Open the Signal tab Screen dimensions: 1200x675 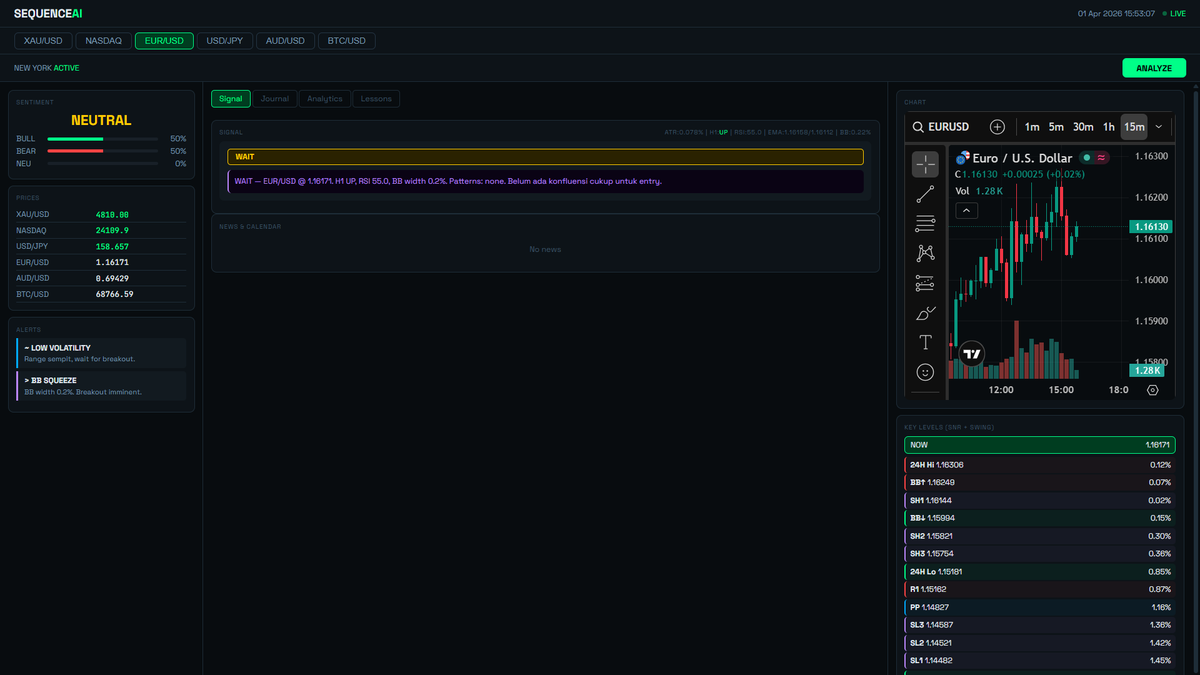231,99
